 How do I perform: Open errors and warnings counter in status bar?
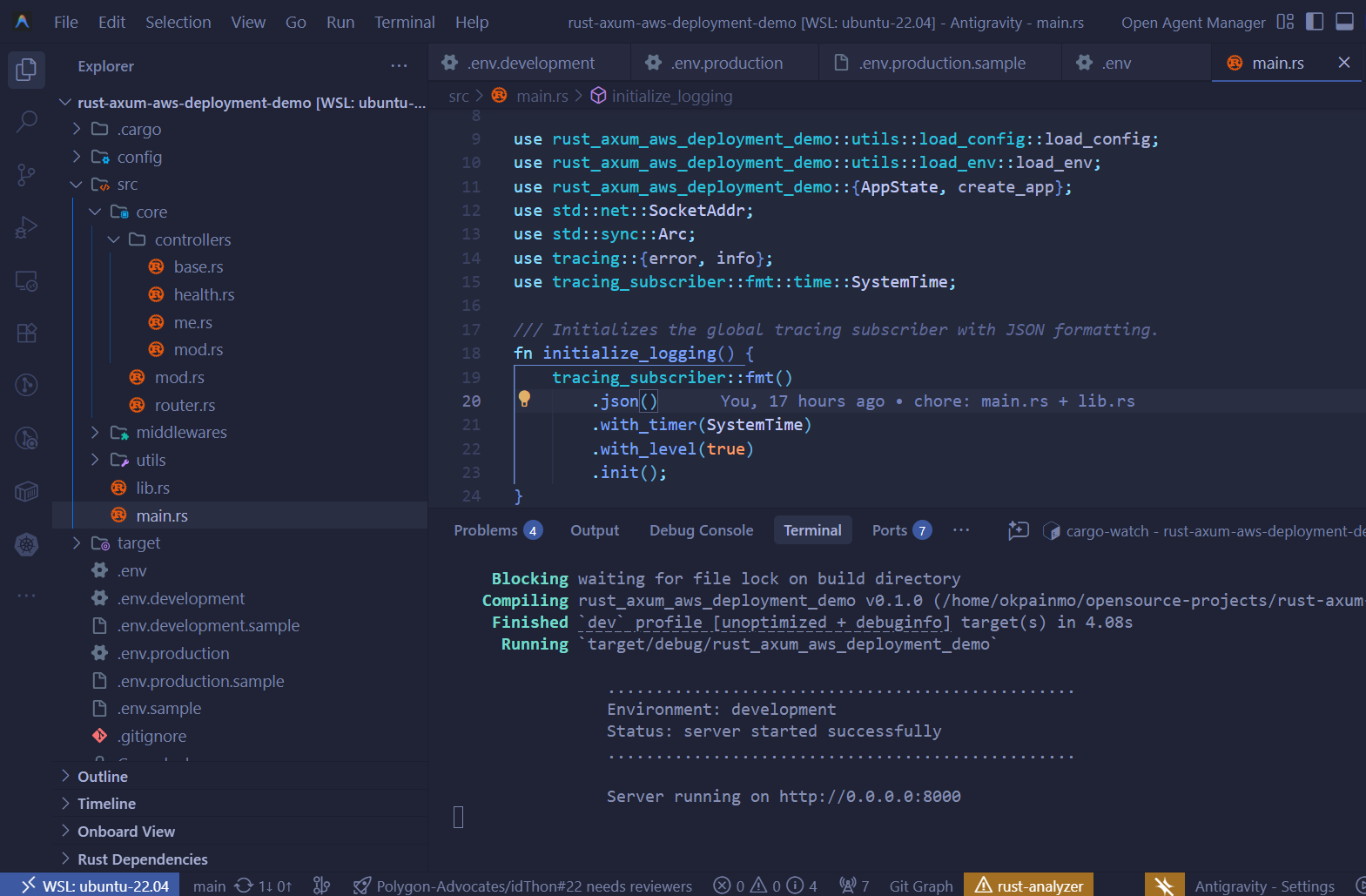pos(764,886)
